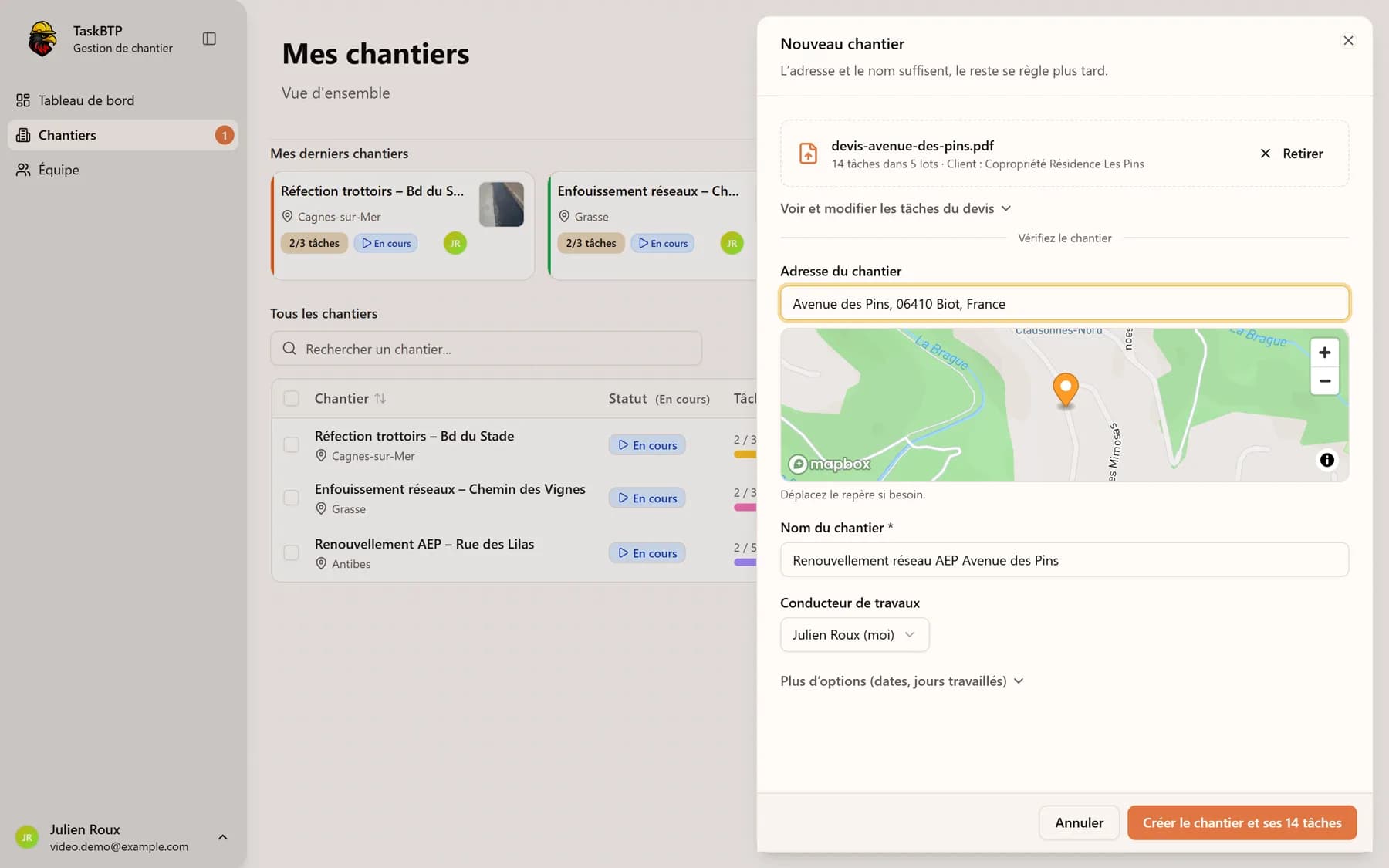
Task: Toggle the select-all checkbox in the table header
Action: (291, 399)
